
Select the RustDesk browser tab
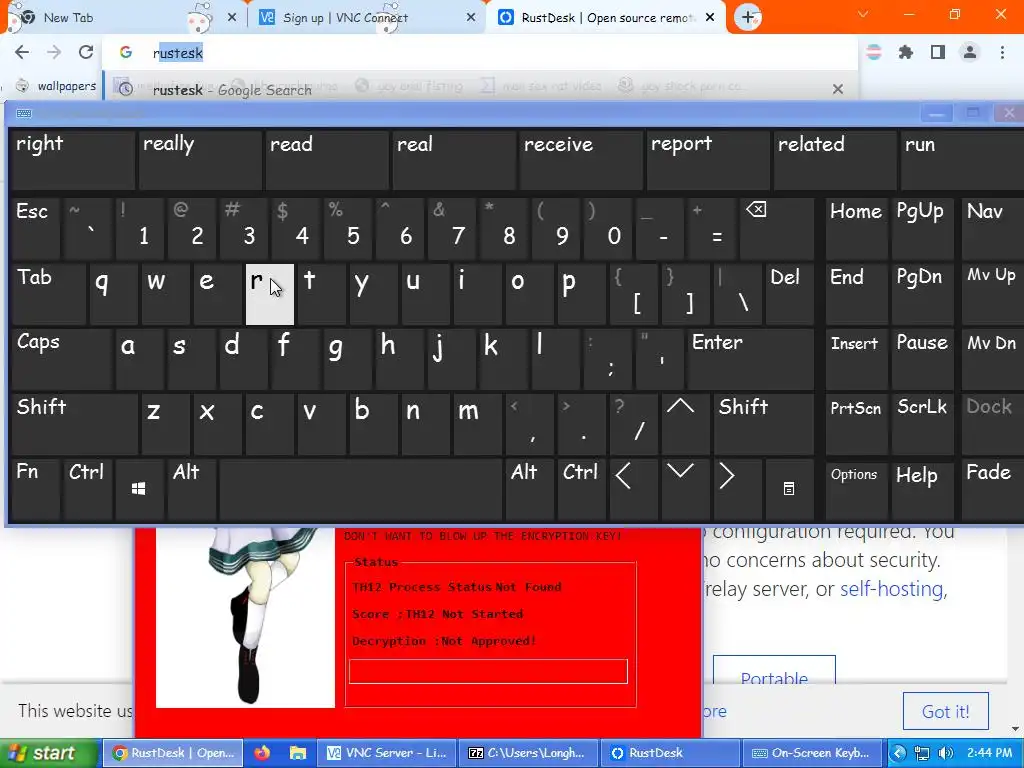(x=604, y=18)
